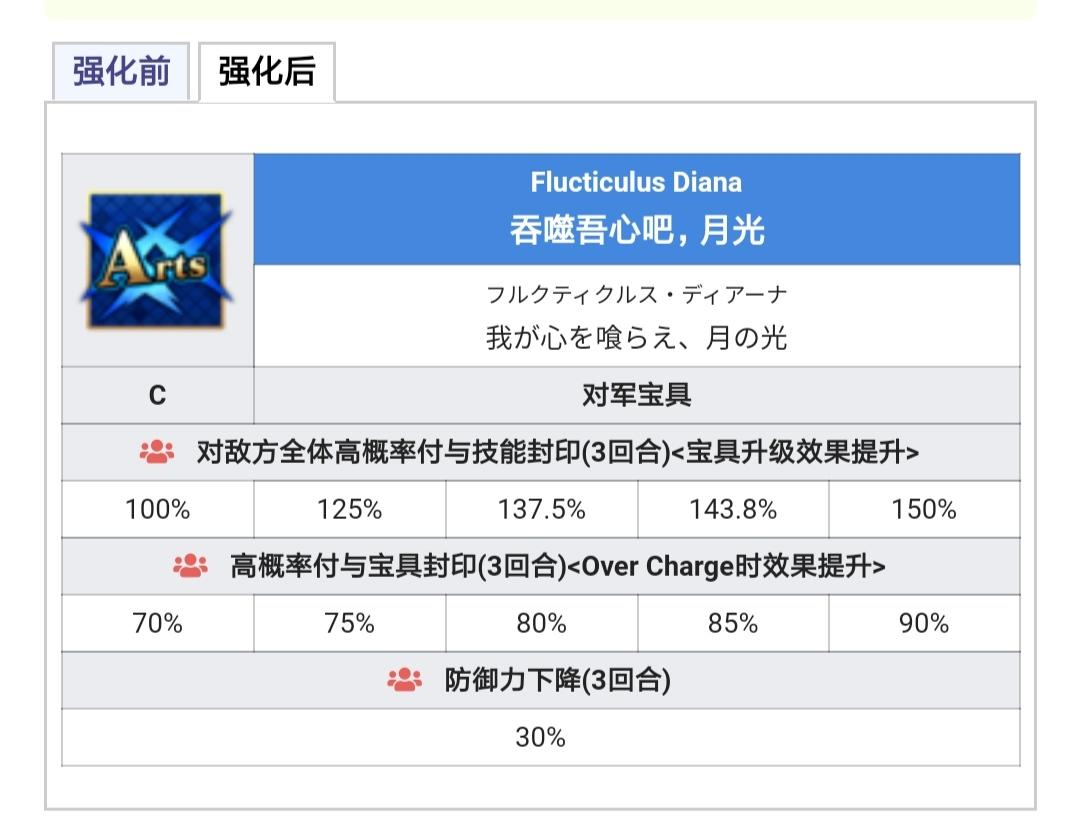Click the Arts card icon
This screenshot has width=1080, height=825.
(x=157, y=260)
